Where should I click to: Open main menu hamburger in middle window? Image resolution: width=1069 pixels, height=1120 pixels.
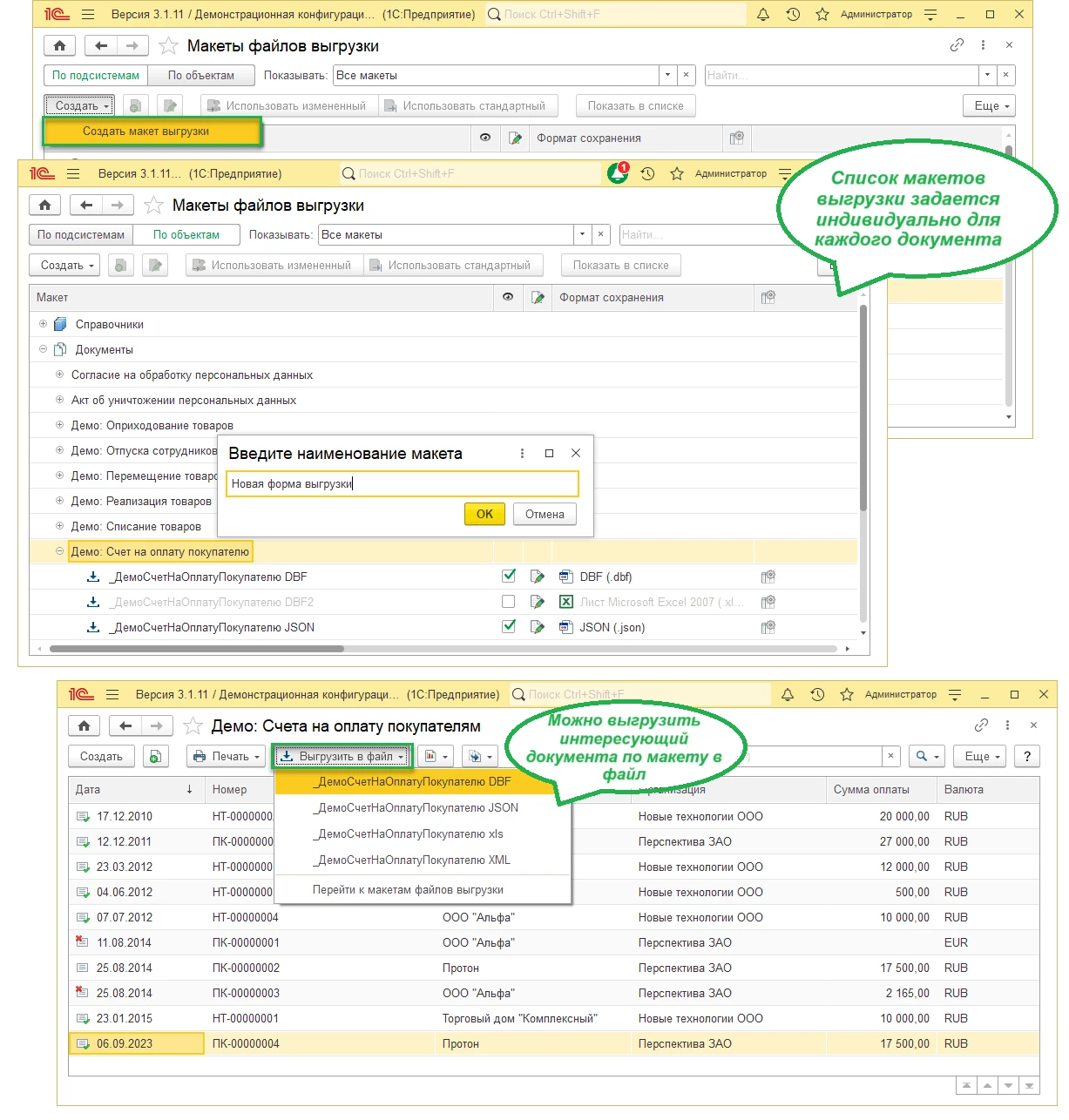pos(73,173)
